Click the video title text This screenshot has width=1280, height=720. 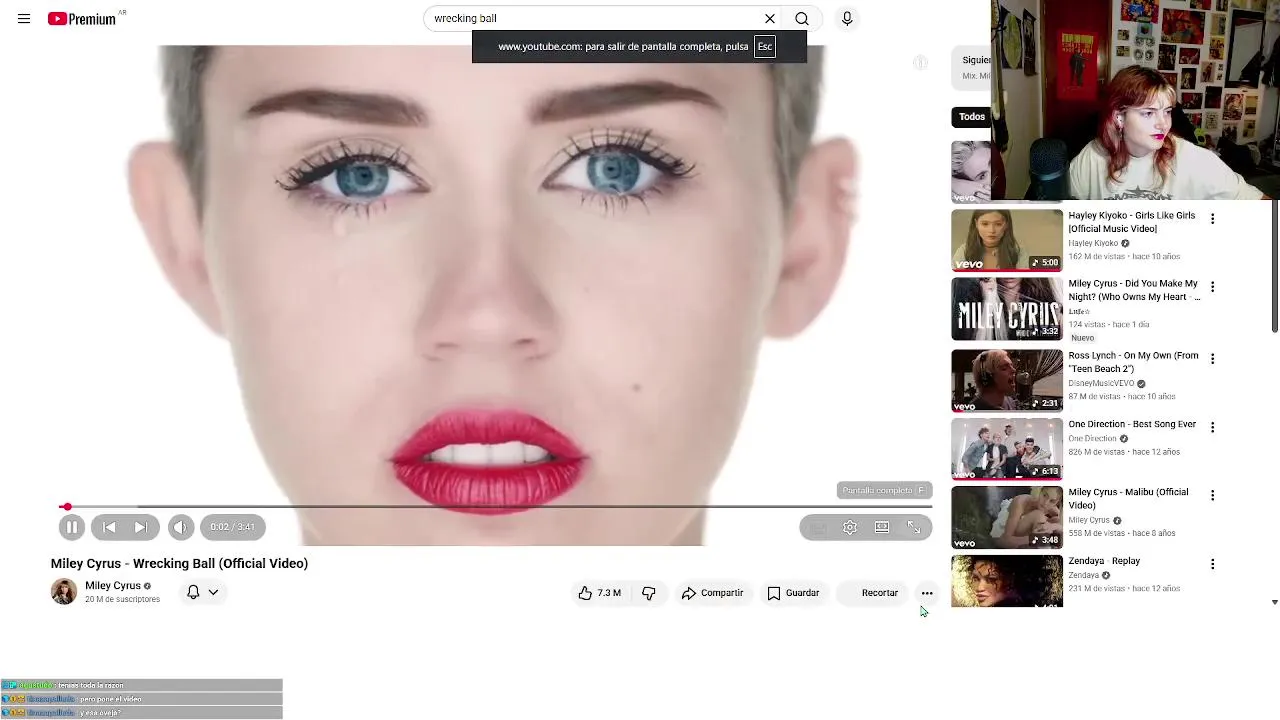pos(179,564)
